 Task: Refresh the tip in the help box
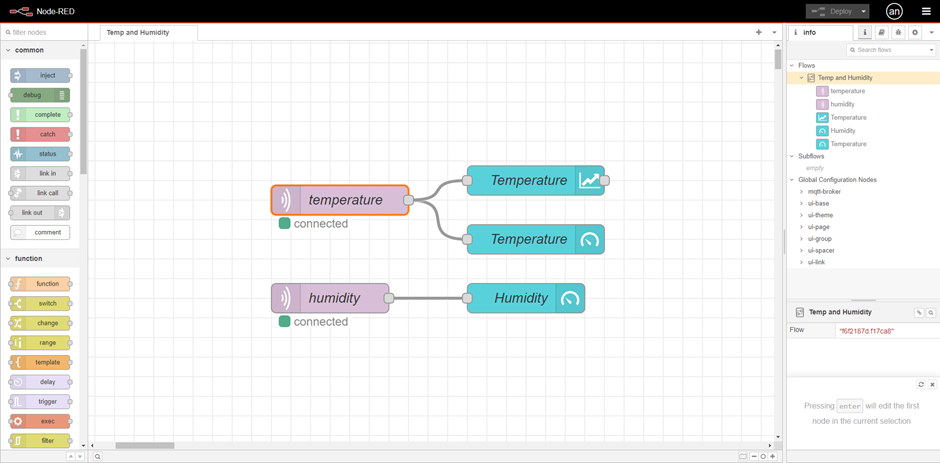tap(921, 384)
